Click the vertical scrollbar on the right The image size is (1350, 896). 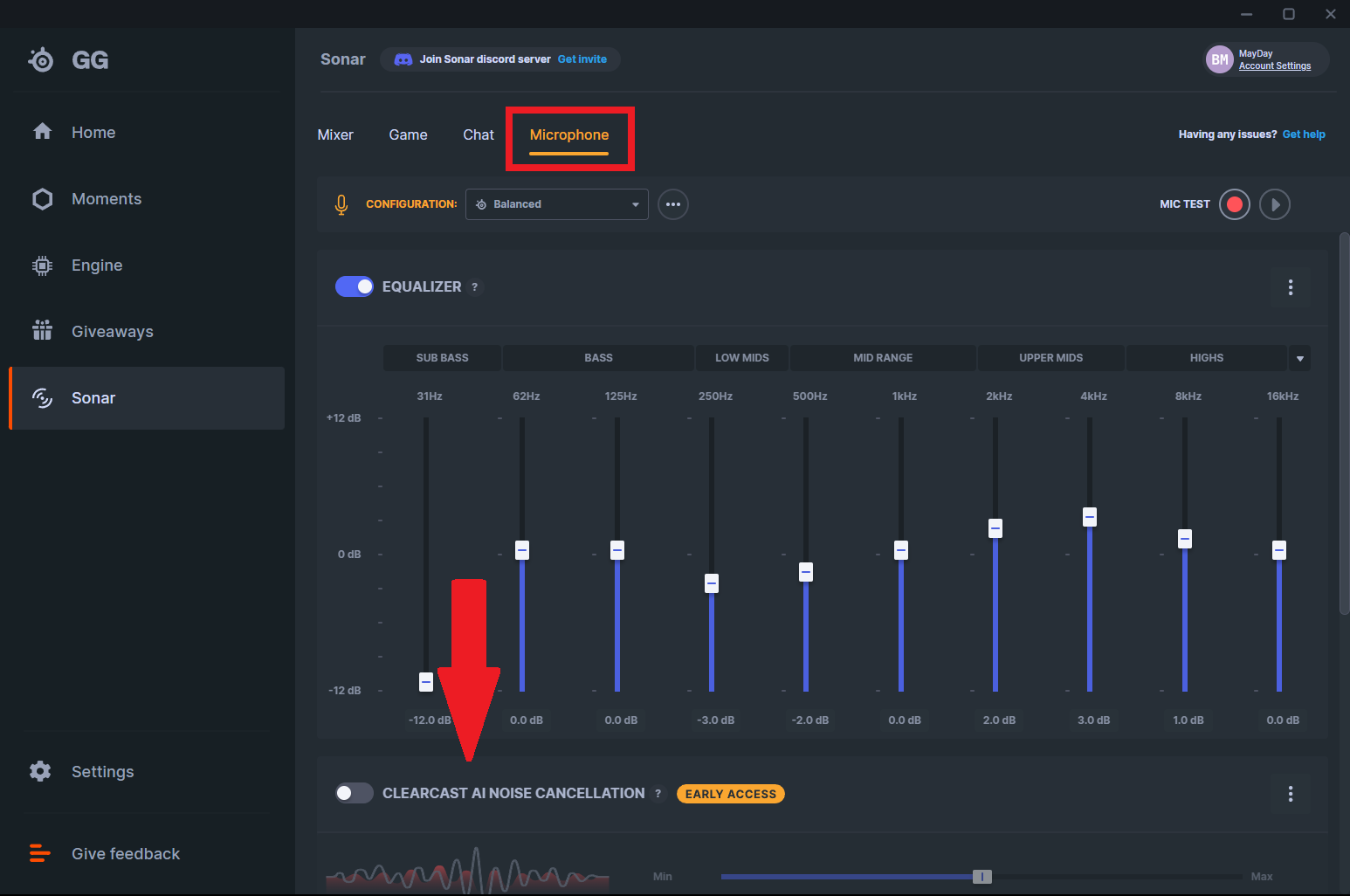tap(1345, 424)
